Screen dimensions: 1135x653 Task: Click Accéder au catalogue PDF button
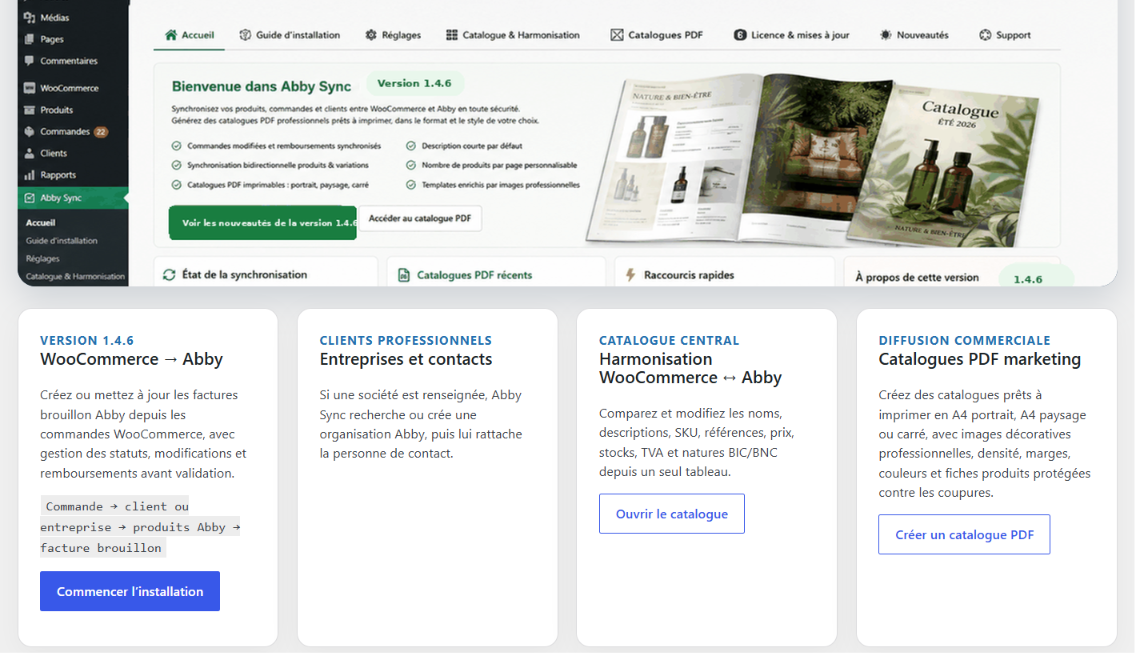[x=420, y=218]
